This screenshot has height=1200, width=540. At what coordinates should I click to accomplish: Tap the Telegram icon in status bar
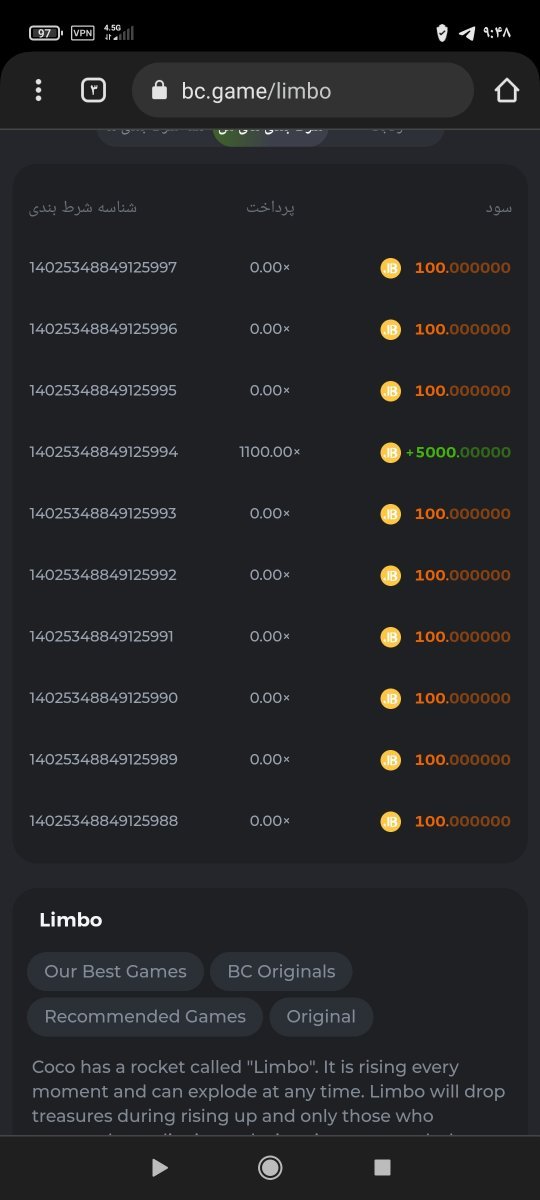pos(466,33)
